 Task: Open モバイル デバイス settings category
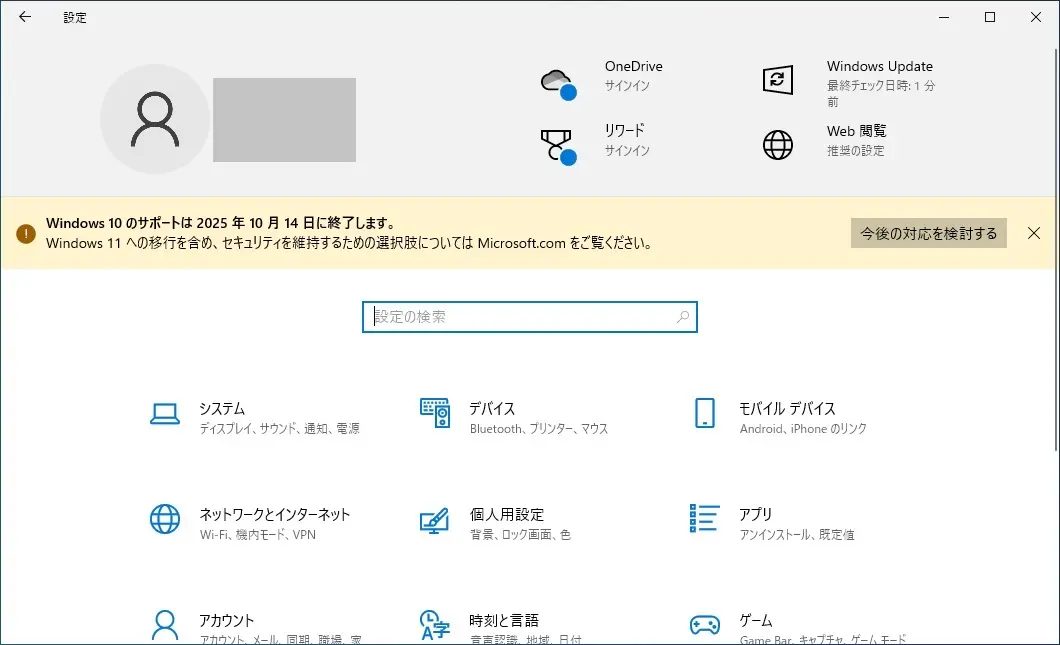[x=781, y=417]
